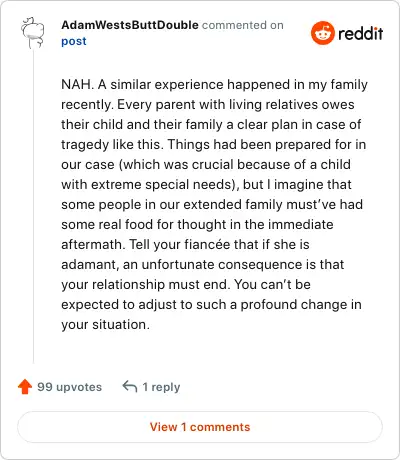Click the orange Reddit Snoo logo
Viewport: 400px width, 460px height.
(322, 33)
